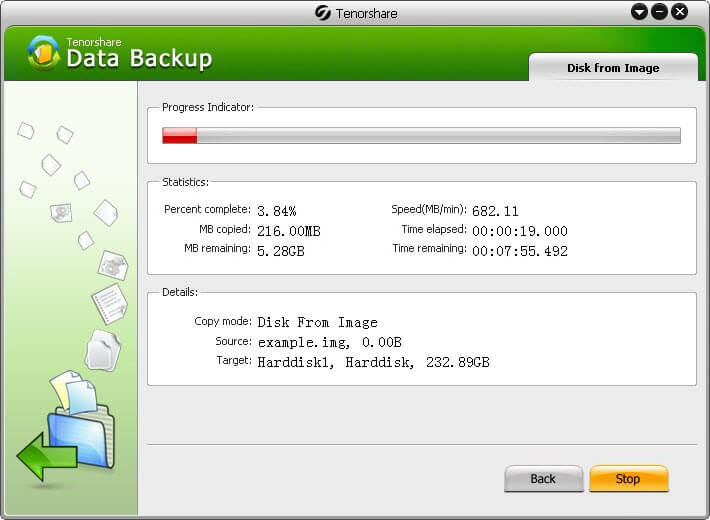Close the Tenorshare Data Backup window

tap(680, 12)
